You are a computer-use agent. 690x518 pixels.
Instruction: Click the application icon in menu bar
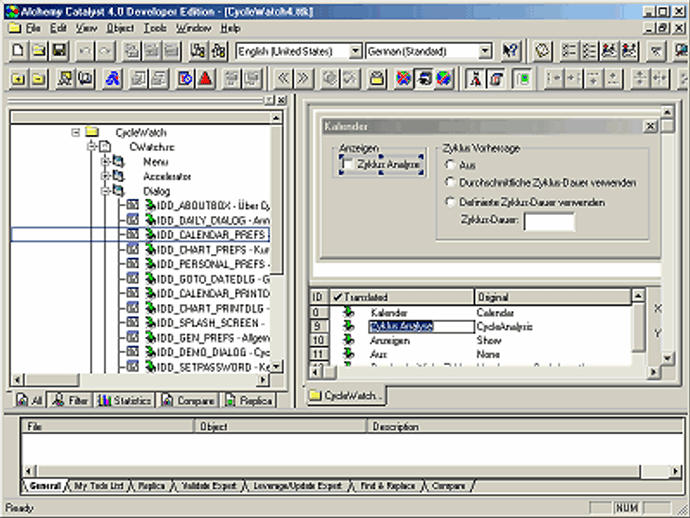click(15, 28)
